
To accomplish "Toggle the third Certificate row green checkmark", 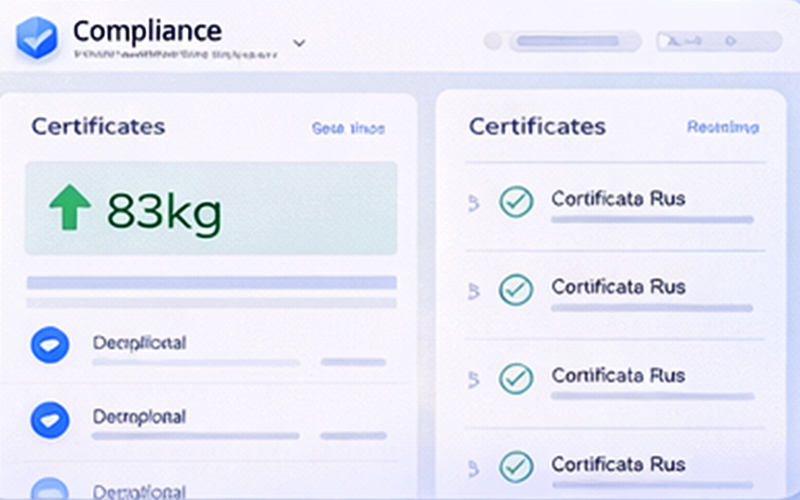I will click(516, 378).
